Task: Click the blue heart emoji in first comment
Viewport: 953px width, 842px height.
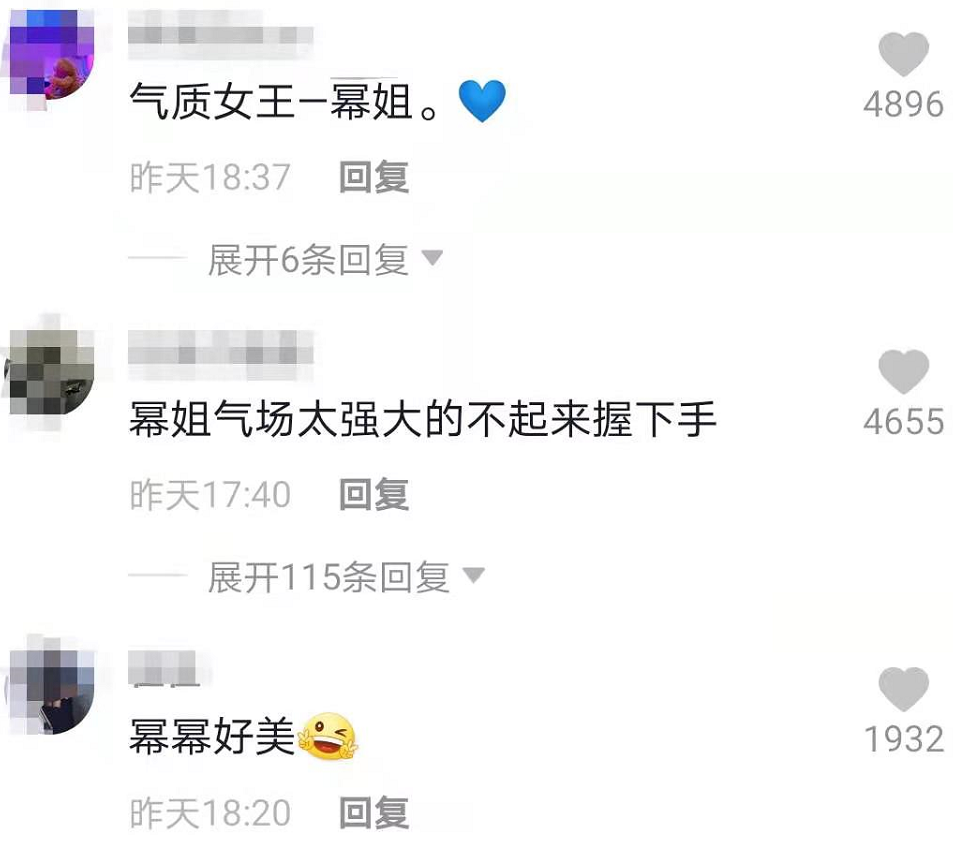Action: [482, 101]
